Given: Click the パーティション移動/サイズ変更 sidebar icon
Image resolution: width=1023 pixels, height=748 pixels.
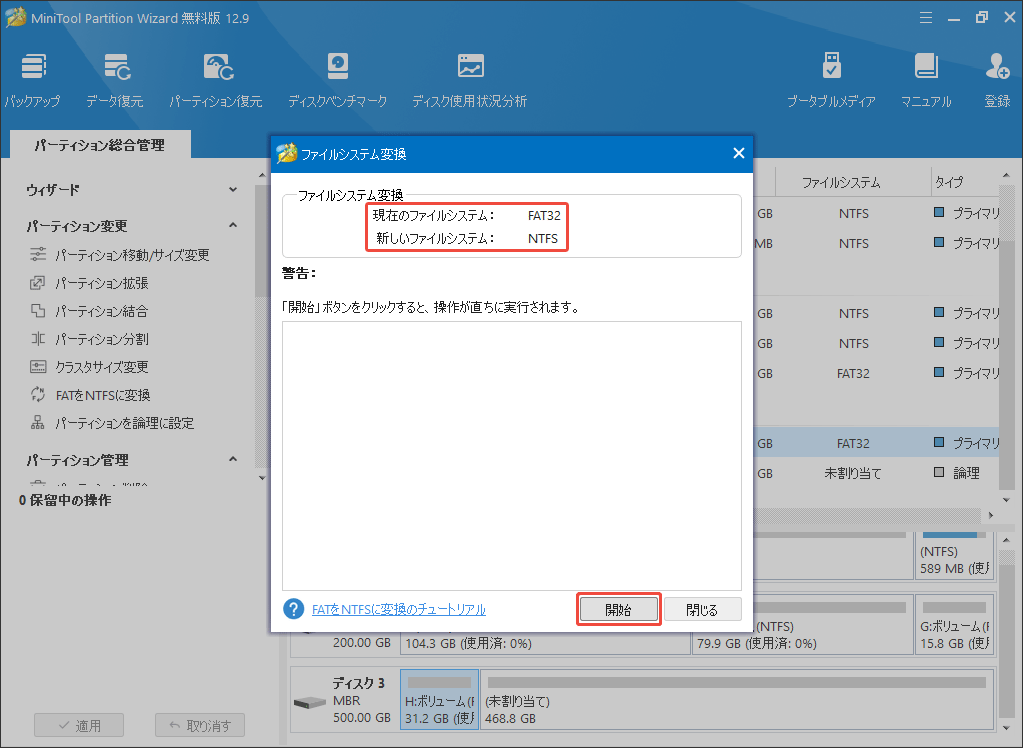Looking at the screenshot, I should (38, 255).
